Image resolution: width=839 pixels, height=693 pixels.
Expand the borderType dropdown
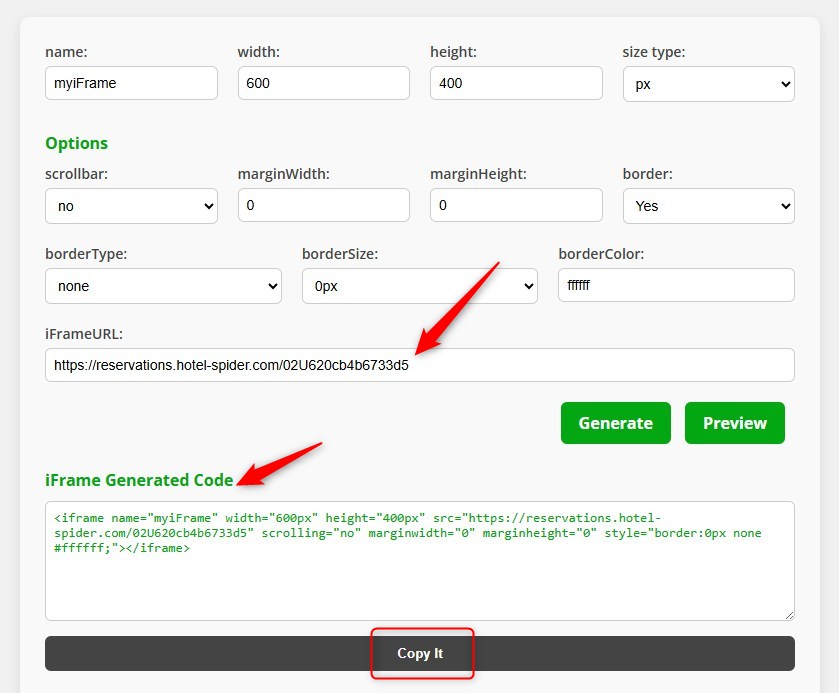(163, 286)
